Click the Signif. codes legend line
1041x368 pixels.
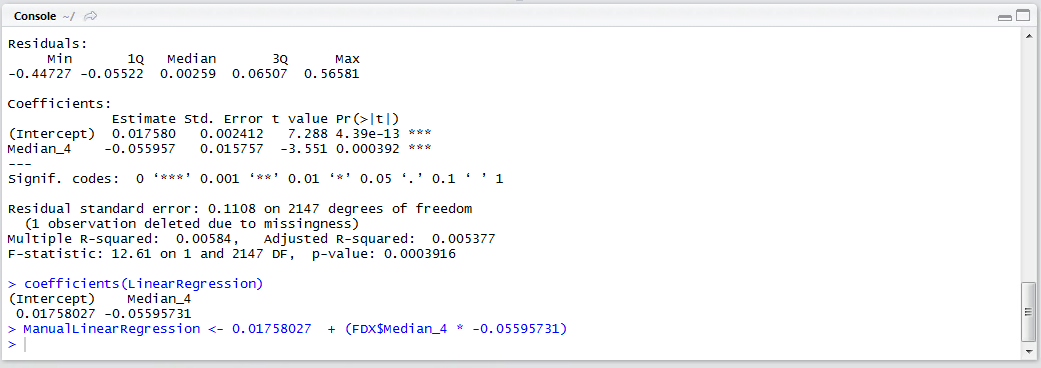click(255, 179)
